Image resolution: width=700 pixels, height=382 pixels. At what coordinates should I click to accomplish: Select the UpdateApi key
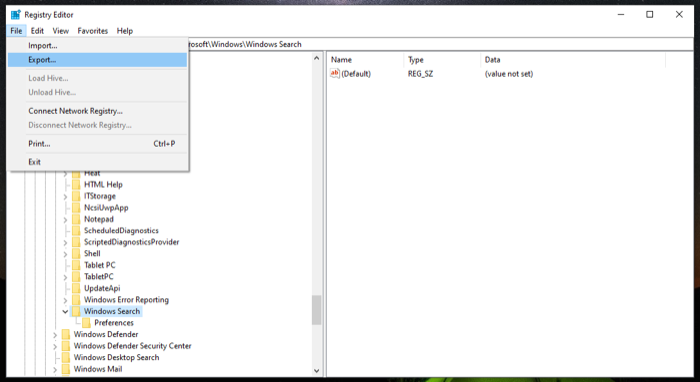point(102,289)
